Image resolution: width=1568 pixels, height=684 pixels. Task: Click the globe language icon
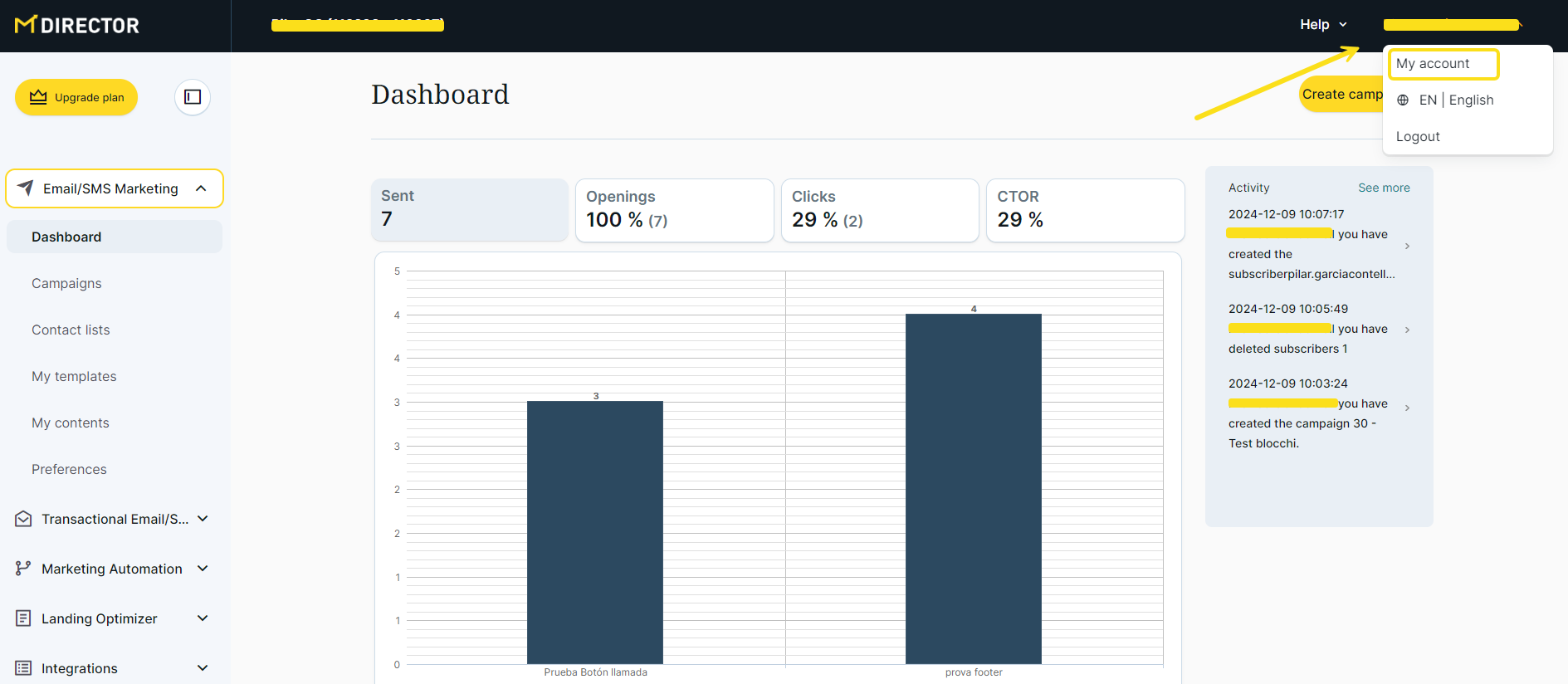pyautogui.click(x=1403, y=100)
